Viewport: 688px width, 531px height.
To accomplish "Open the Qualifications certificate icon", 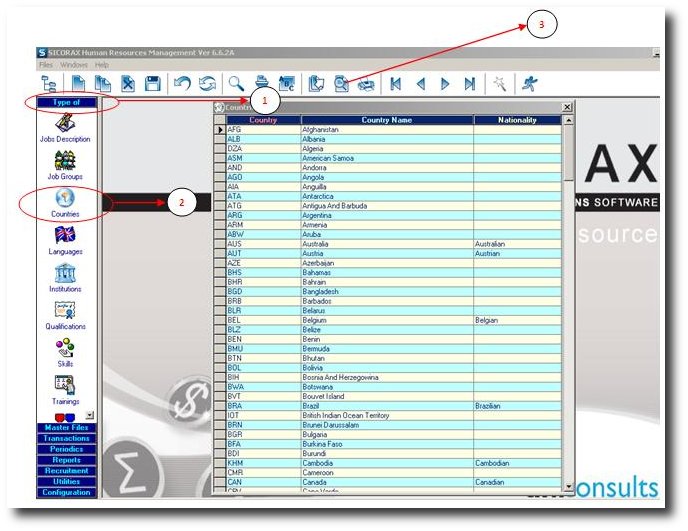I will pyautogui.click(x=66, y=311).
